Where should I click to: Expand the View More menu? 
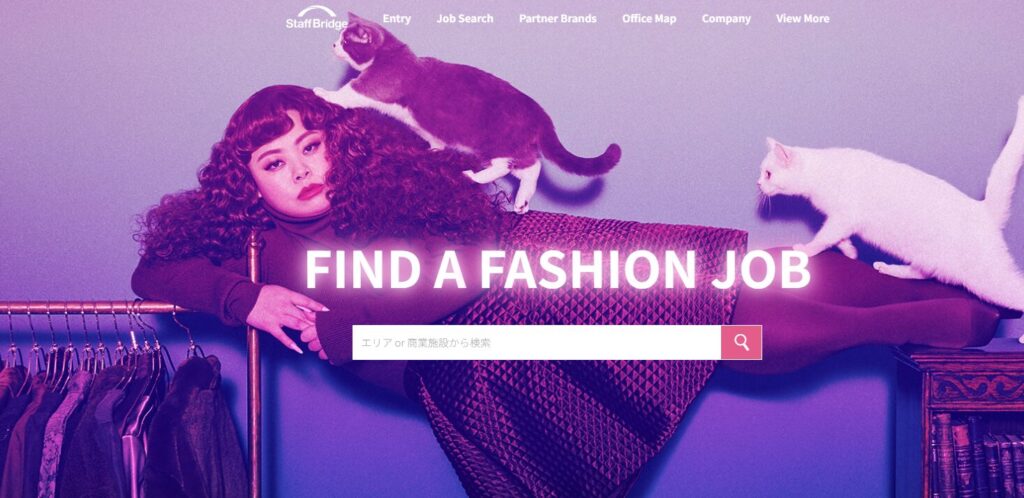[803, 18]
